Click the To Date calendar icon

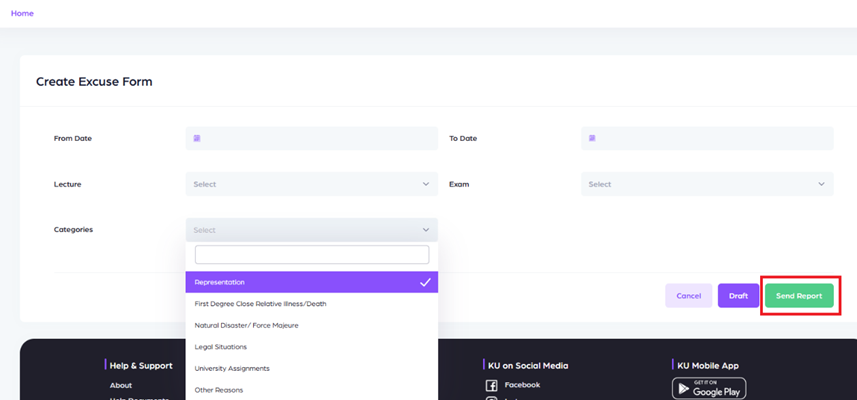(x=592, y=138)
